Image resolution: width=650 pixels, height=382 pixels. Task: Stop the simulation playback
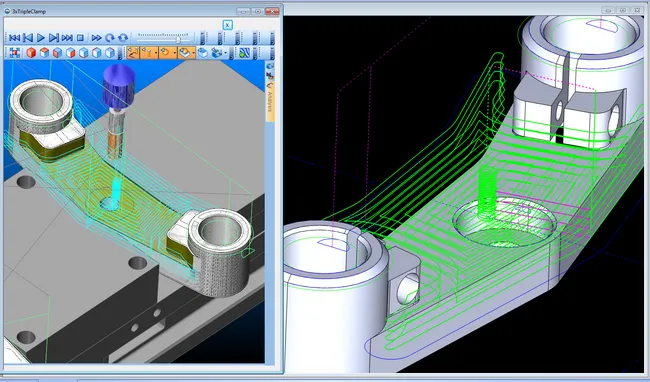(x=80, y=38)
